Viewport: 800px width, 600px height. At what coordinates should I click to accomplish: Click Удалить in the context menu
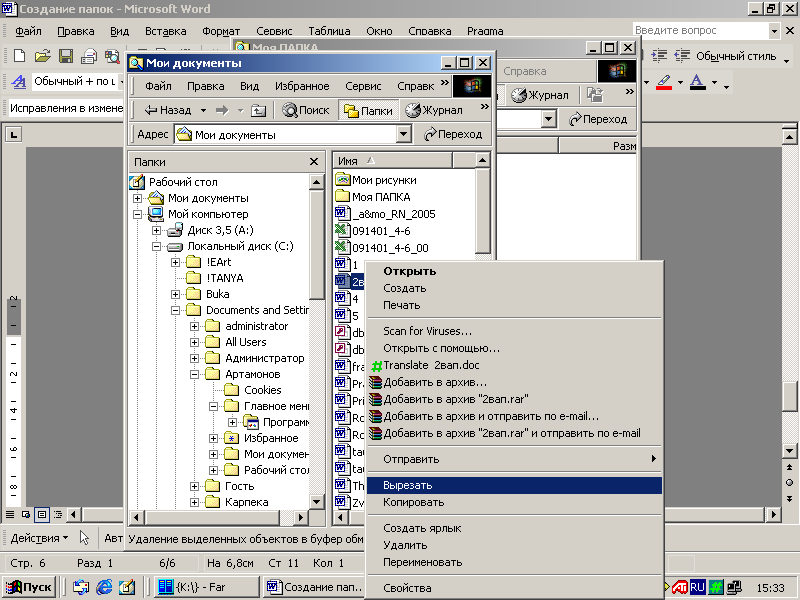pyautogui.click(x=514, y=545)
